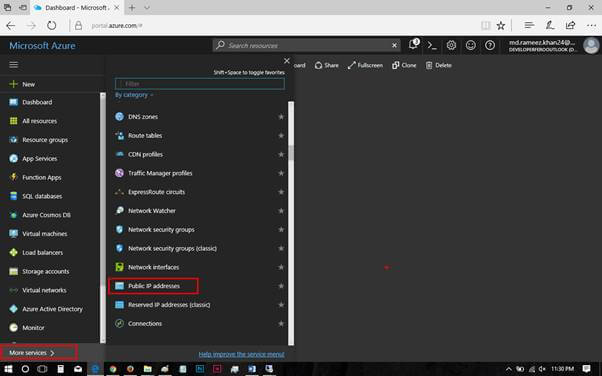Viewport: 602px width, 376px height.
Task: Send feedback via smiley icon
Action: [x=470, y=46]
